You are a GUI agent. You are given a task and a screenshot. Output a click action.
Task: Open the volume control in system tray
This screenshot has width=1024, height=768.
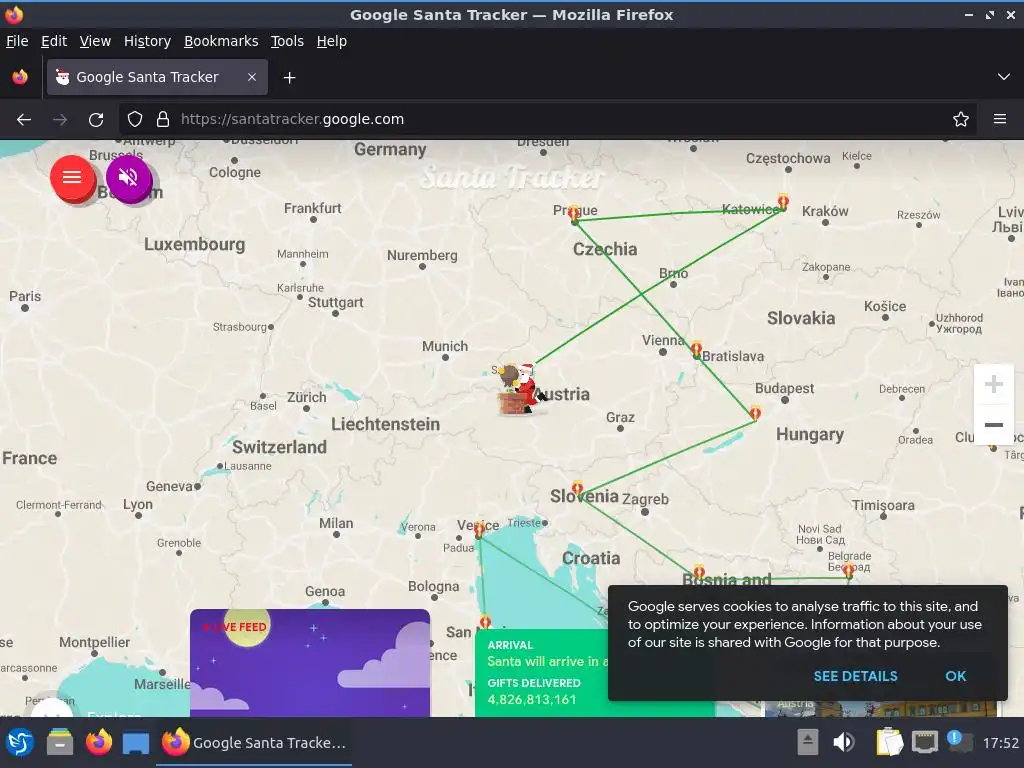click(844, 742)
